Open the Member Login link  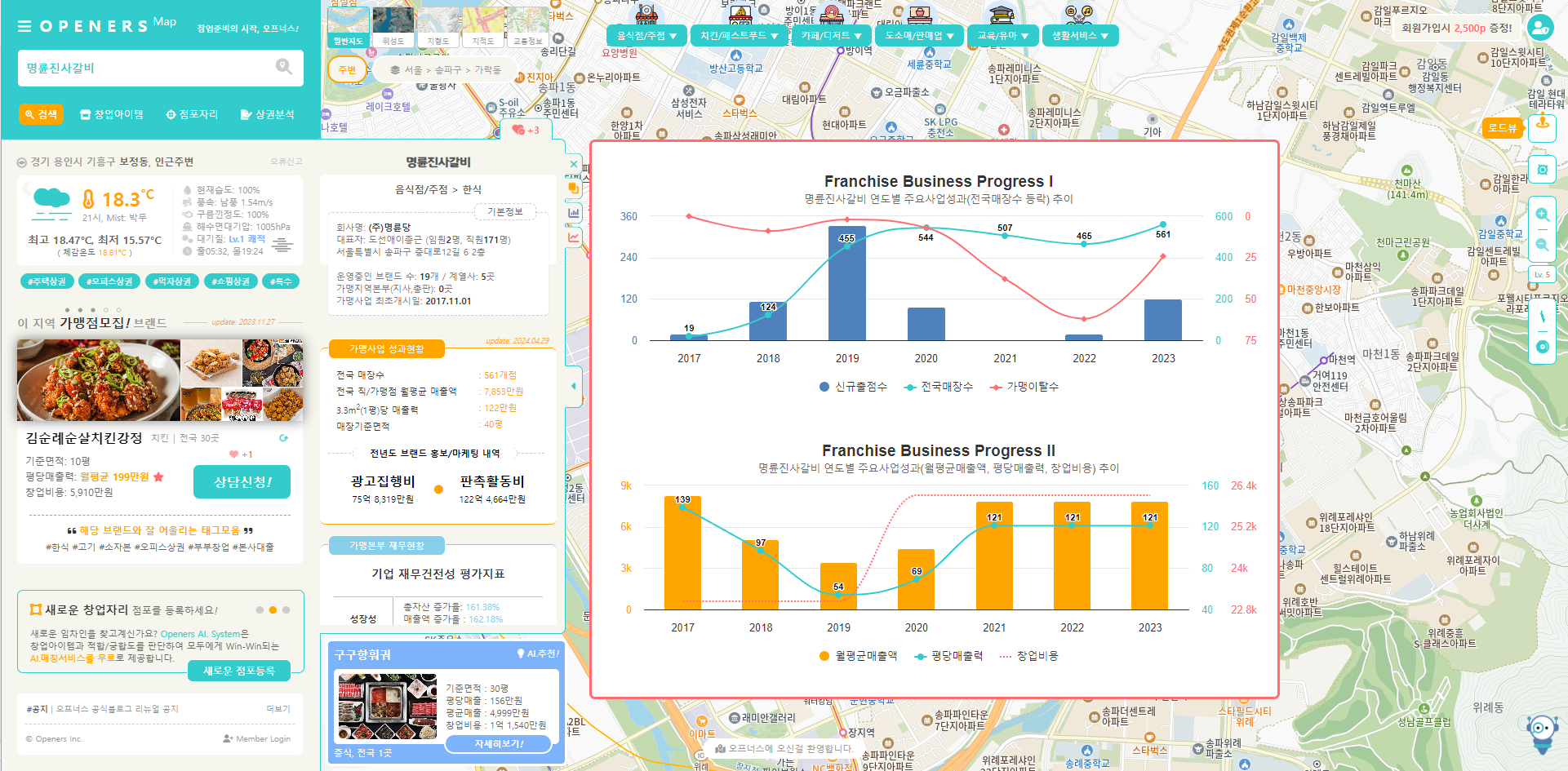point(256,739)
